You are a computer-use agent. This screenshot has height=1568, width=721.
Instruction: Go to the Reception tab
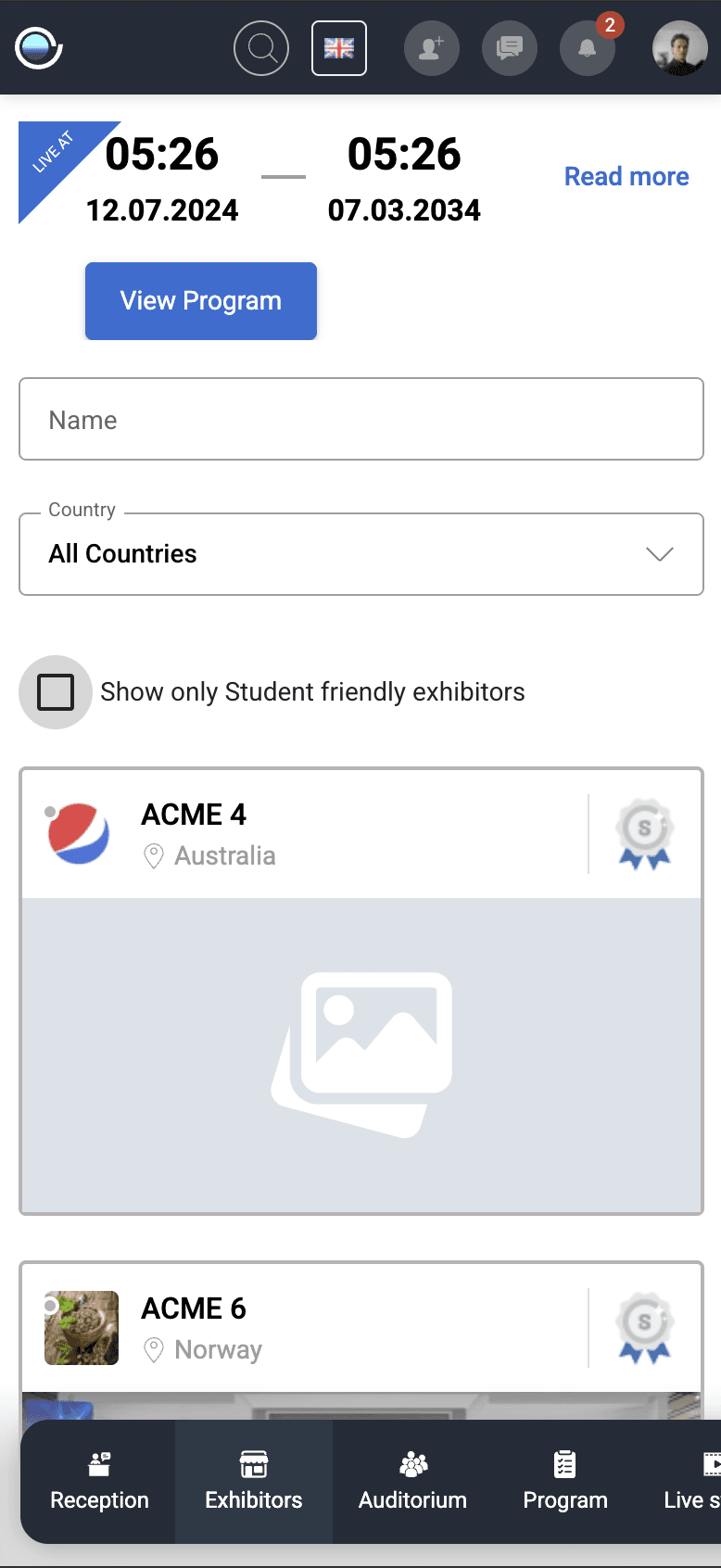coord(99,1482)
